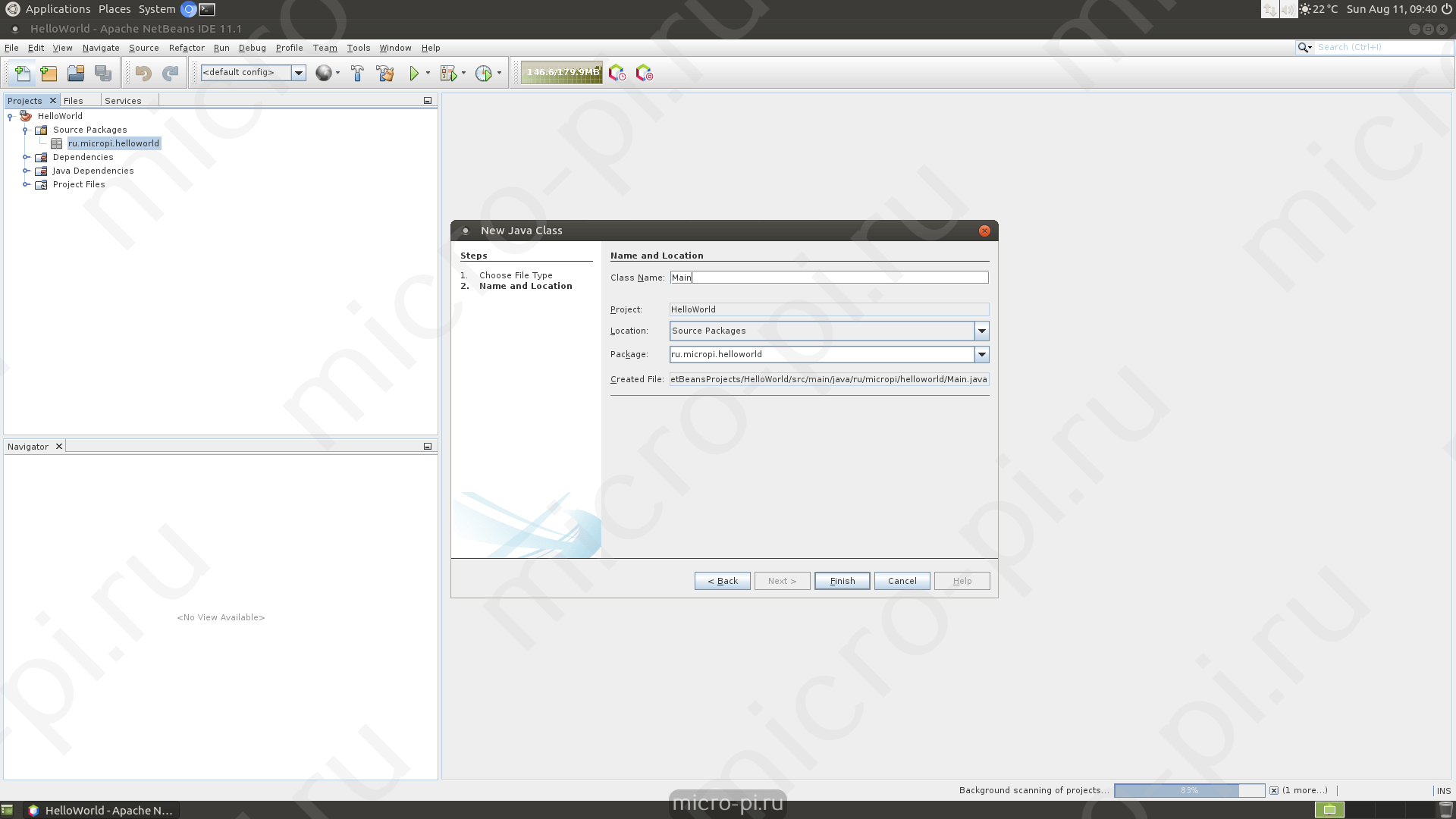
Task: Click the Debug Project icon
Action: point(449,74)
